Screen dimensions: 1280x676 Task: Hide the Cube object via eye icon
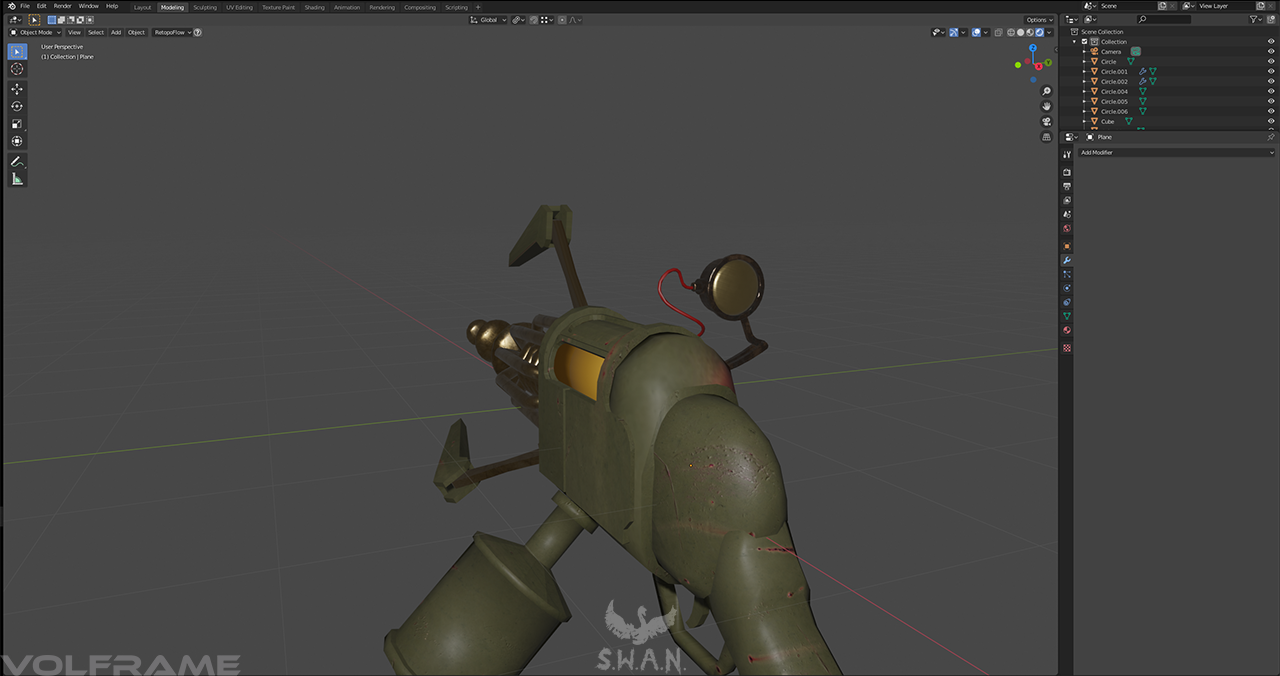pyautogui.click(x=1271, y=122)
